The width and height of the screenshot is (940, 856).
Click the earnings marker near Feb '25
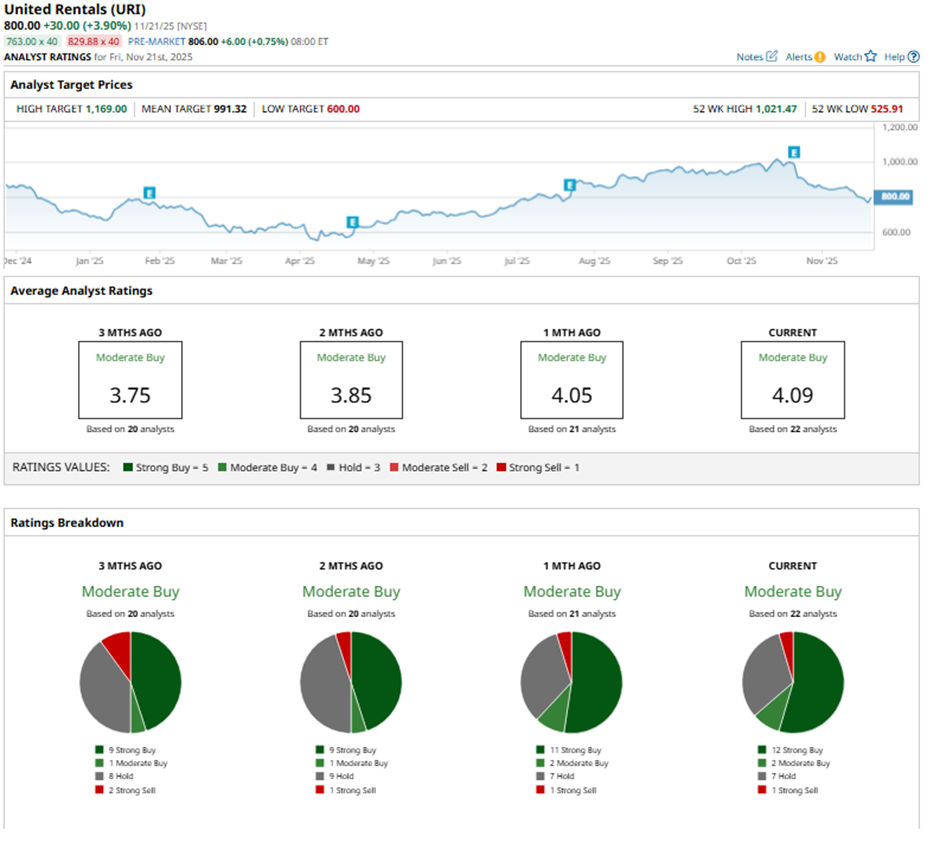coord(149,192)
